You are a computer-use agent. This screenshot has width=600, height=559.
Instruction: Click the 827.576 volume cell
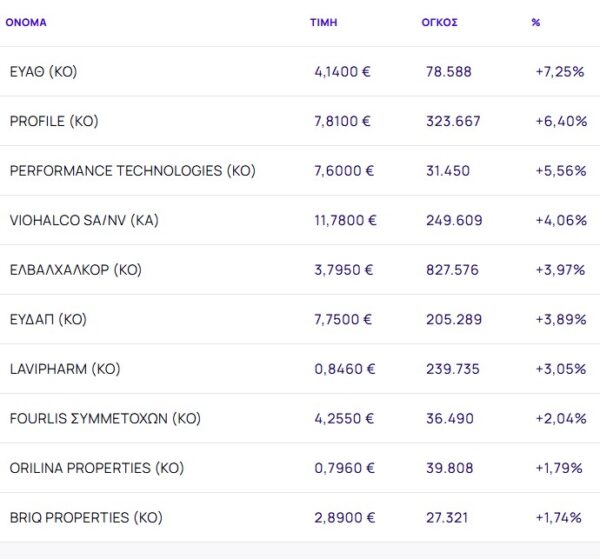(x=453, y=270)
